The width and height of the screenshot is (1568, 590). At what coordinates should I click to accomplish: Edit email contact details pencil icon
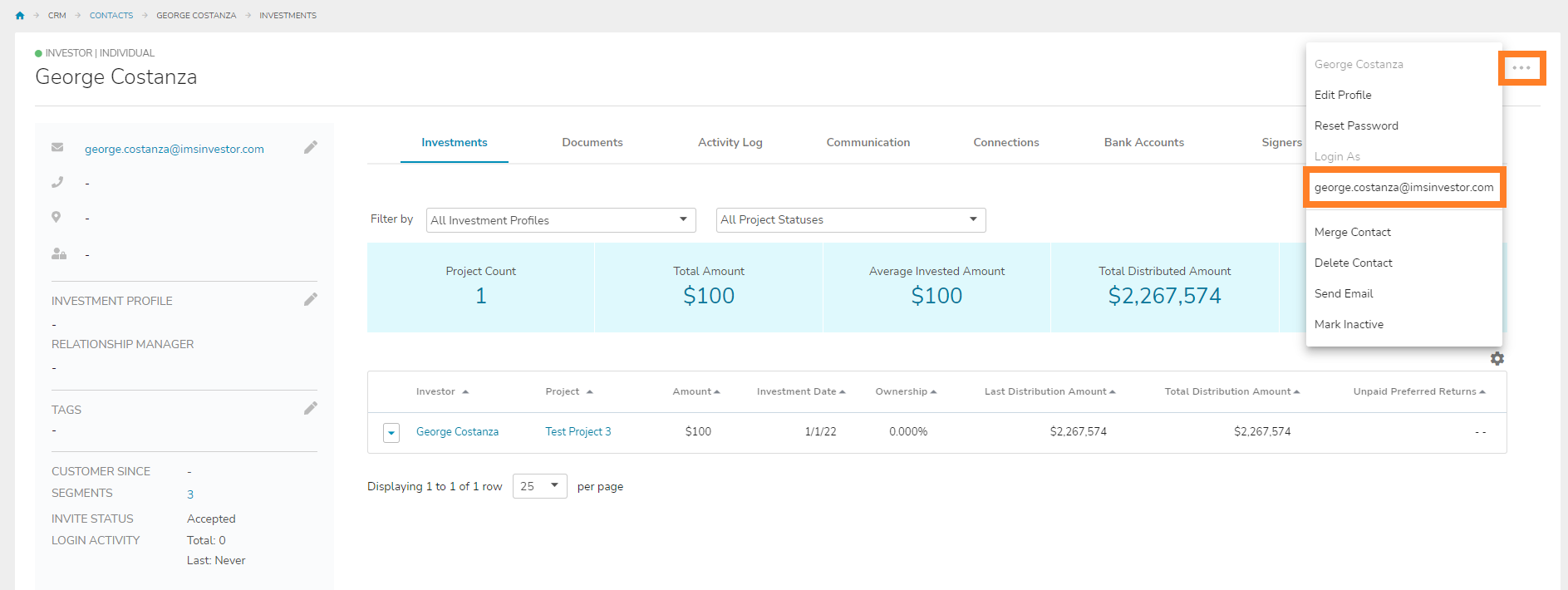coord(311,147)
